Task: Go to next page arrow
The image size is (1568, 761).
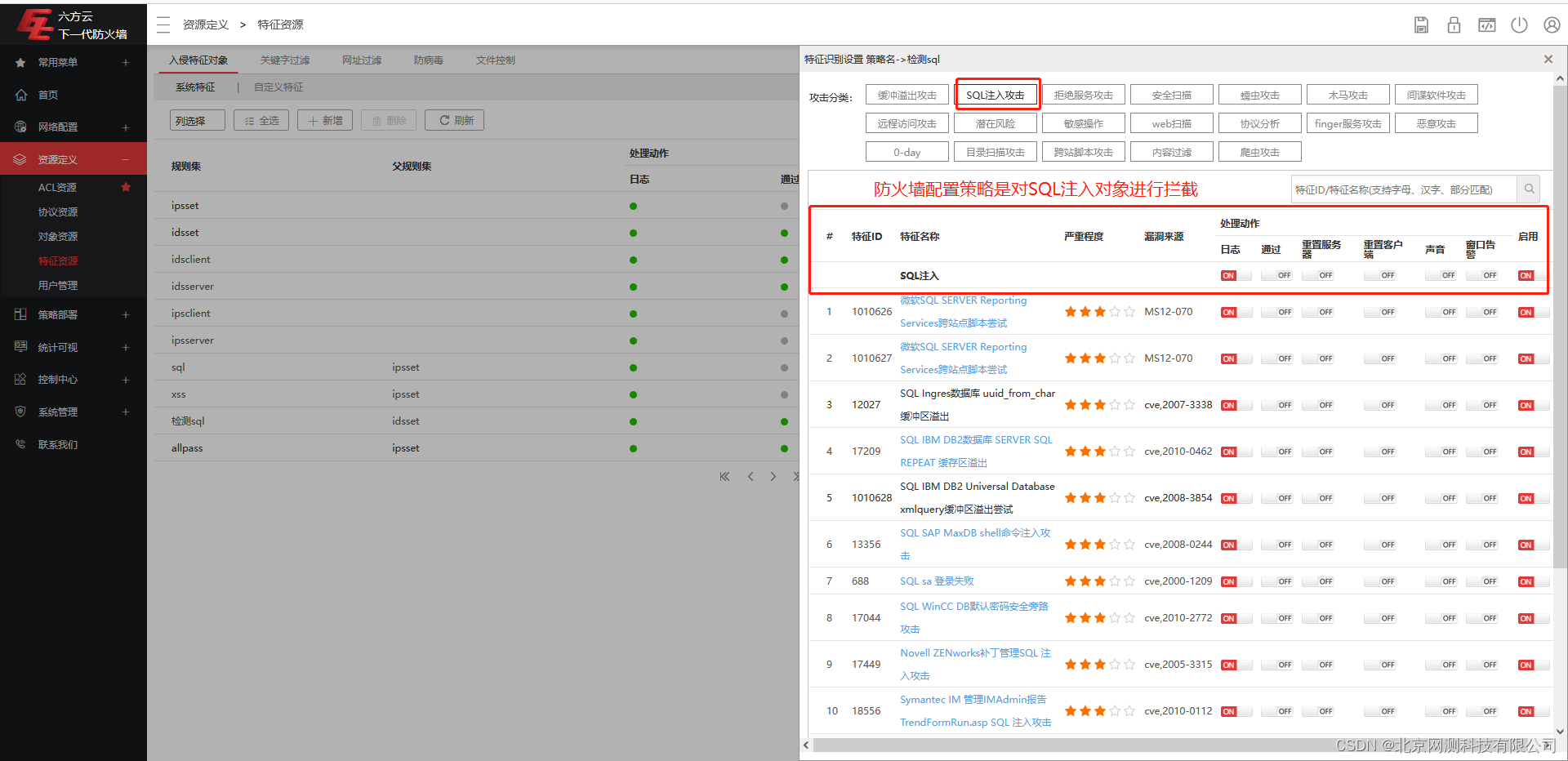Action: (773, 476)
